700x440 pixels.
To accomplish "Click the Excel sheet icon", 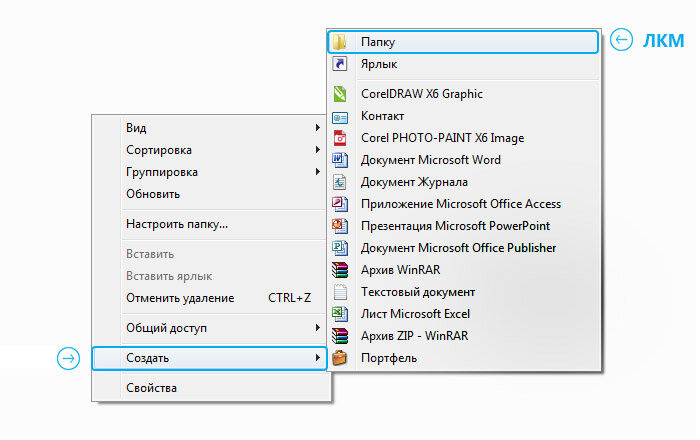I will click(x=340, y=314).
